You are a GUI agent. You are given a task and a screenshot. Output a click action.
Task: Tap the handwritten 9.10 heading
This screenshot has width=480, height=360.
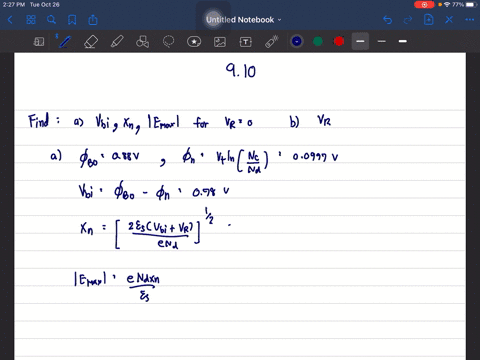pyautogui.click(x=241, y=71)
